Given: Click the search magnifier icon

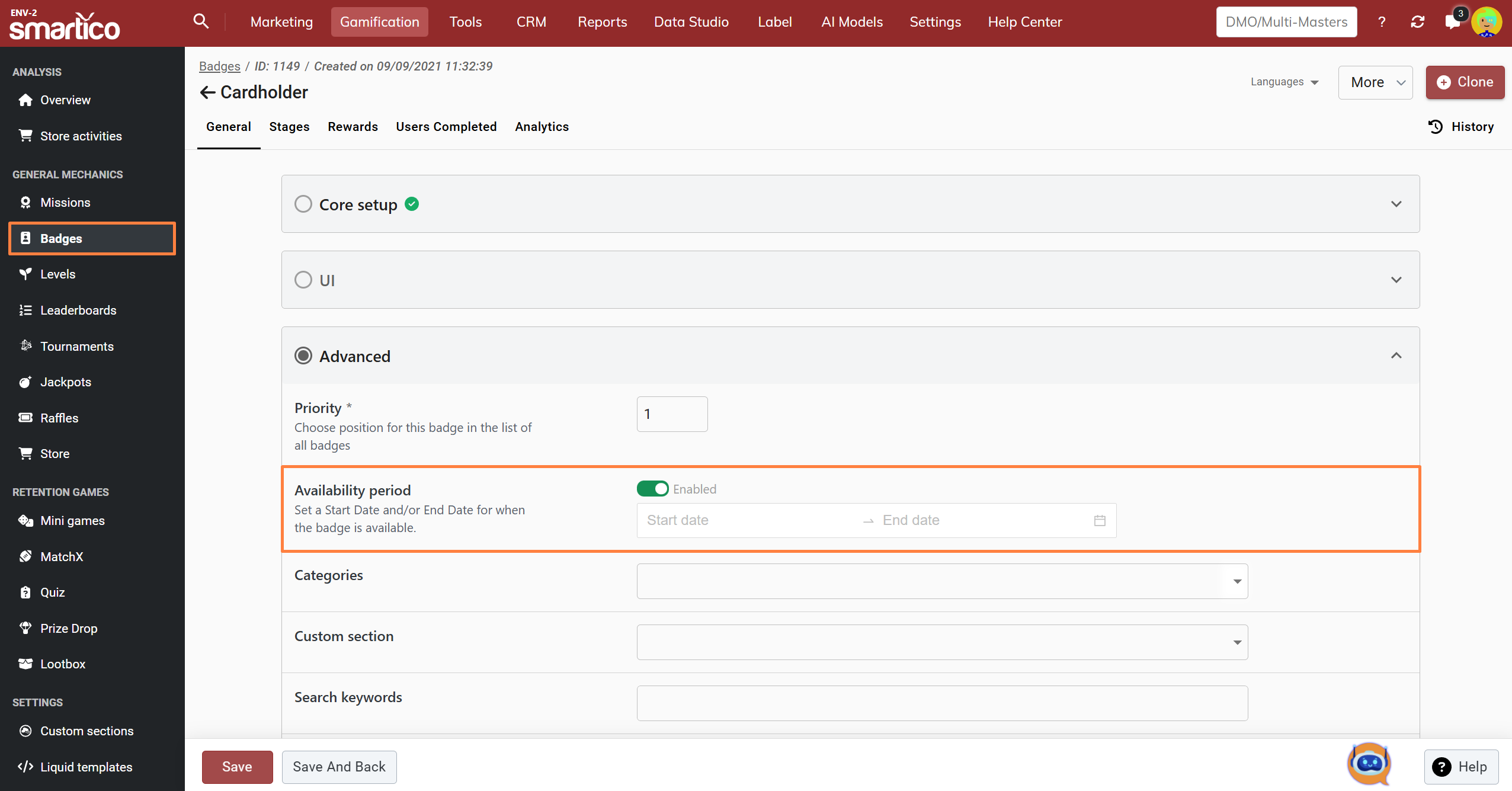Looking at the screenshot, I should pyautogui.click(x=201, y=21).
